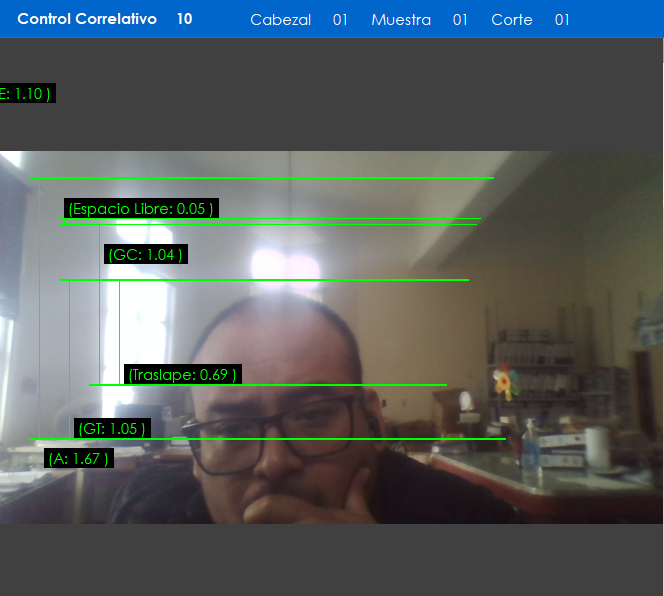
Task: Select the Cabezal value 01
Action: (x=340, y=20)
